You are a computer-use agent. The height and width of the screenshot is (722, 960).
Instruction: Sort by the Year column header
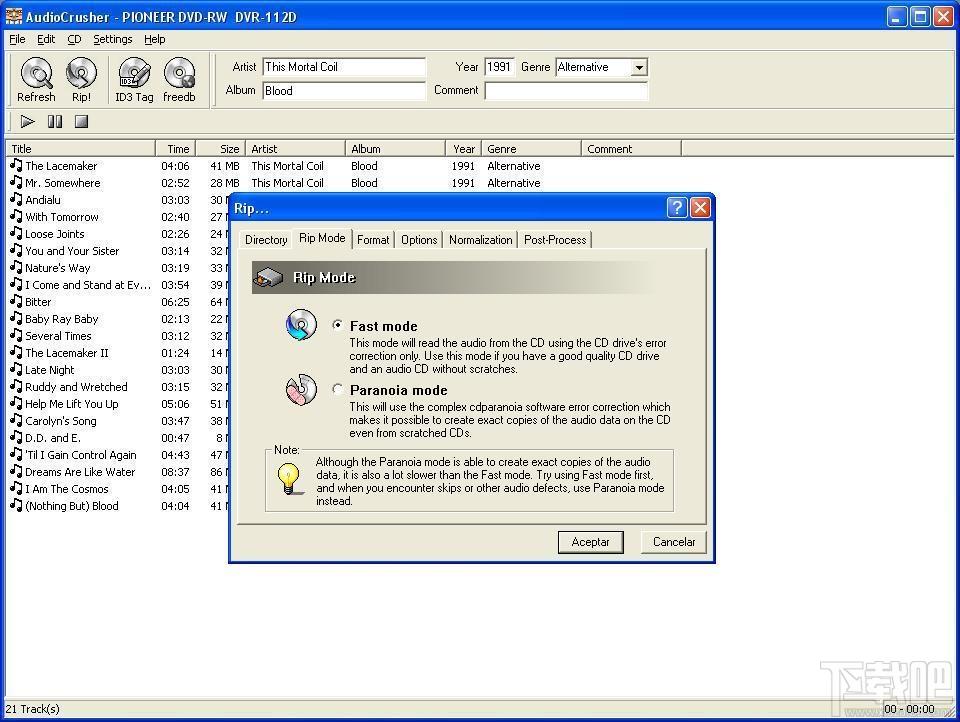463,149
